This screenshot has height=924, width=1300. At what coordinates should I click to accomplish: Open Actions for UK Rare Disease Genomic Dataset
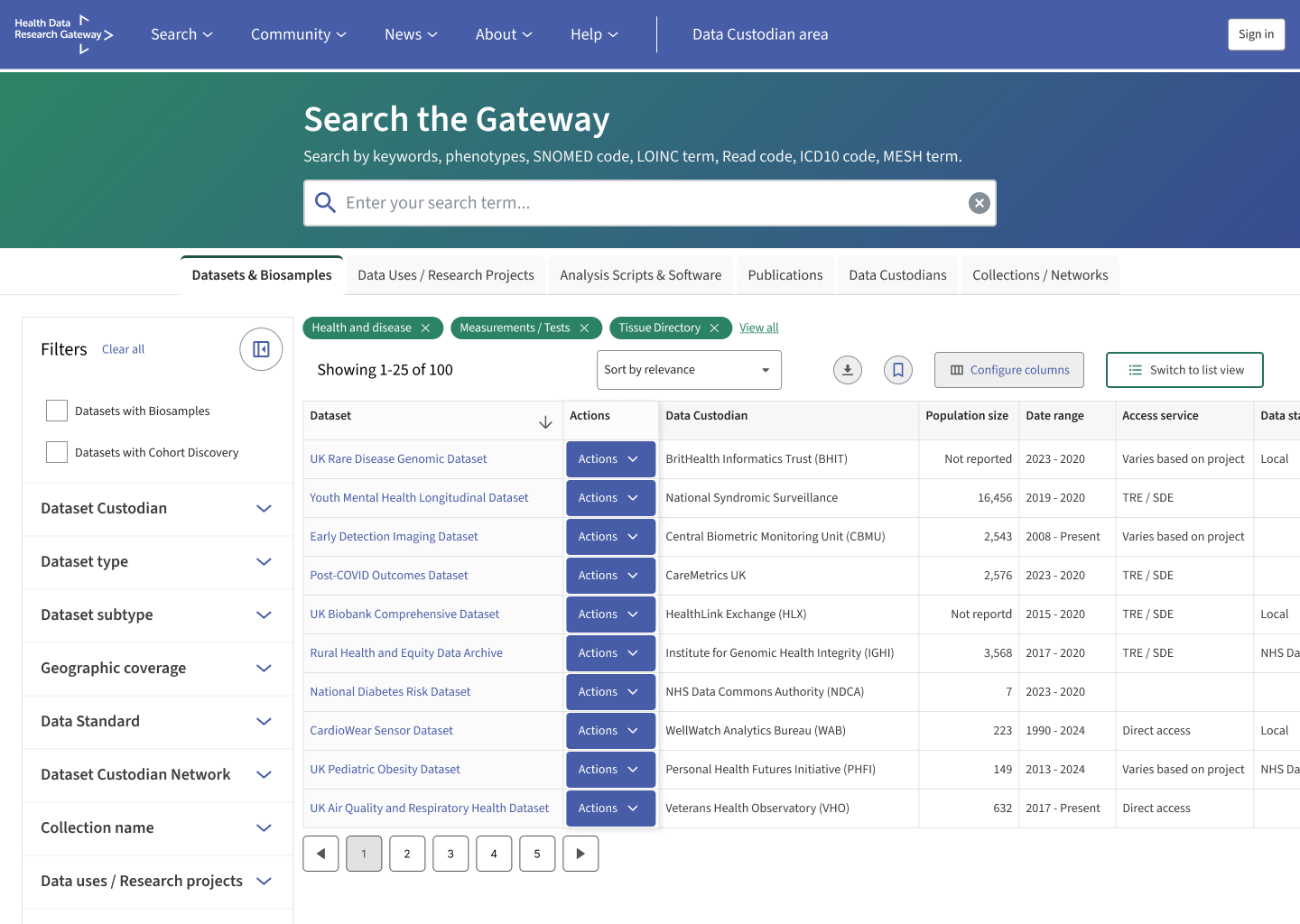[x=610, y=459]
